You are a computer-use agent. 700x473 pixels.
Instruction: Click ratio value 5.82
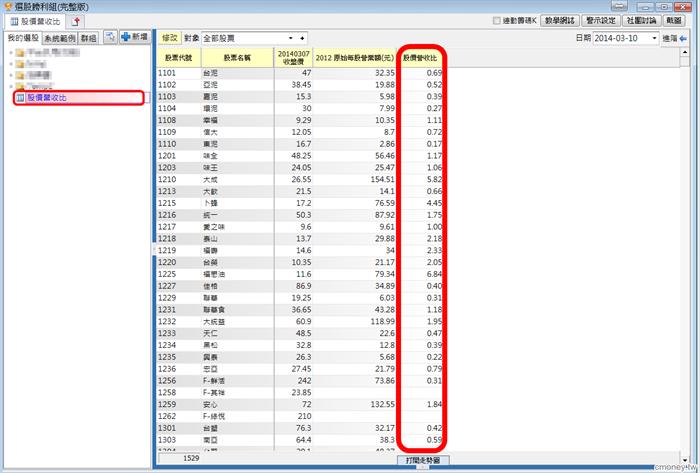(x=434, y=179)
